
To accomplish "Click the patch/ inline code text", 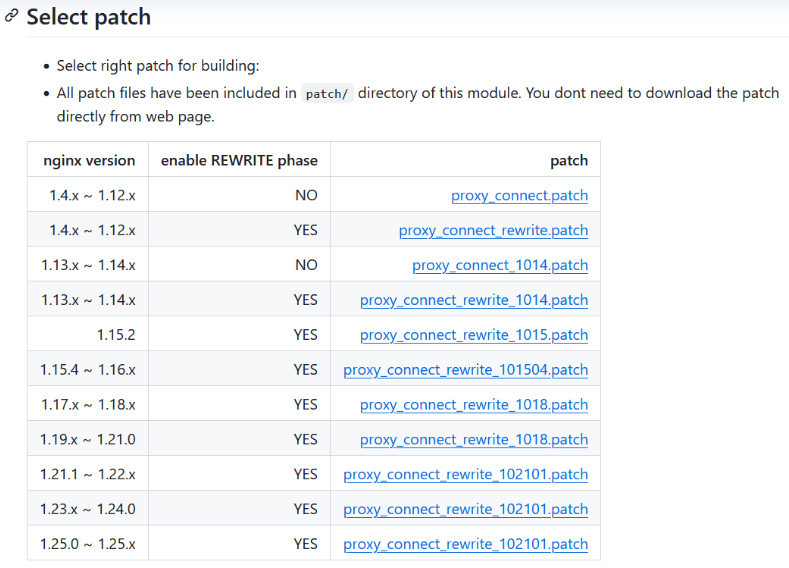I will (x=327, y=94).
